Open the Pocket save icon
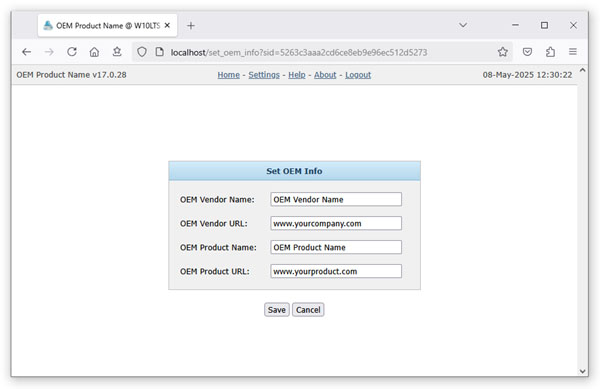 (527, 52)
